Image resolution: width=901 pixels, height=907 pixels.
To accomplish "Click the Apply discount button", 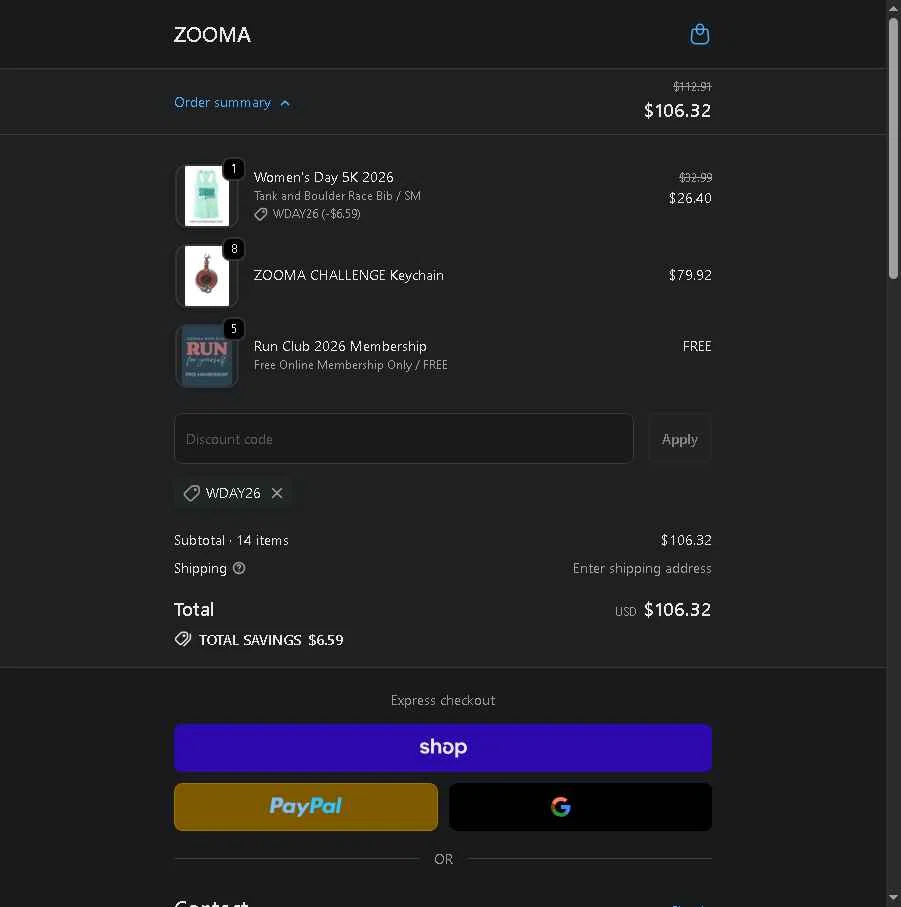I will click(x=680, y=438).
